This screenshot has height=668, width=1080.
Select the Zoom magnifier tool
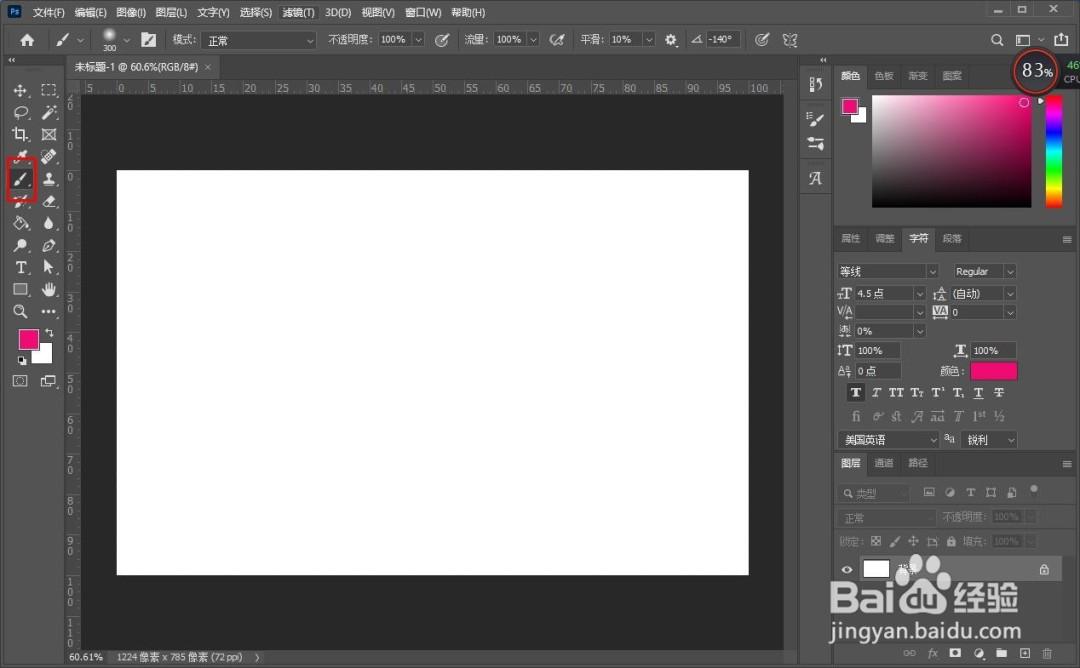[21, 311]
